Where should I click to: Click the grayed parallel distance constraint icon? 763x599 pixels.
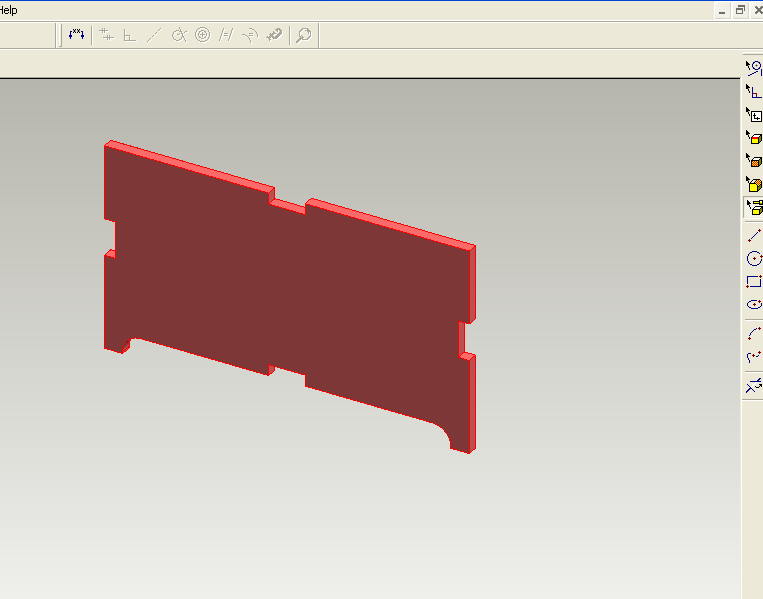click(x=106, y=35)
